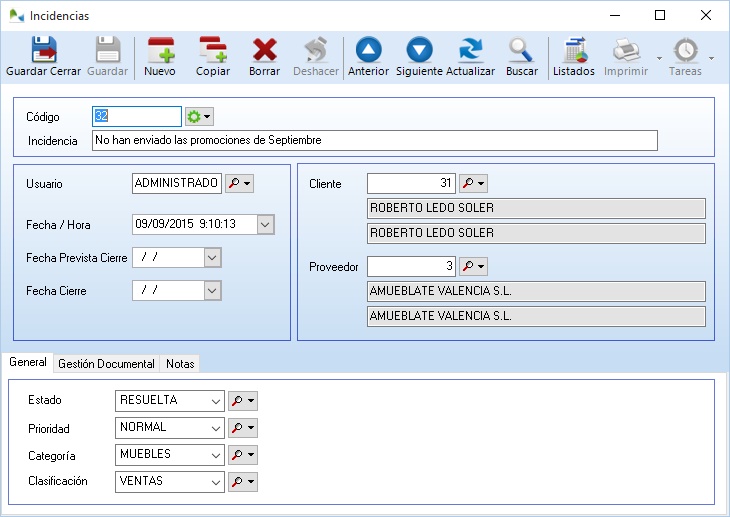This screenshot has height=517, width=730.
Task: Switch to the Gestión Documental tab
Action: 106,364
